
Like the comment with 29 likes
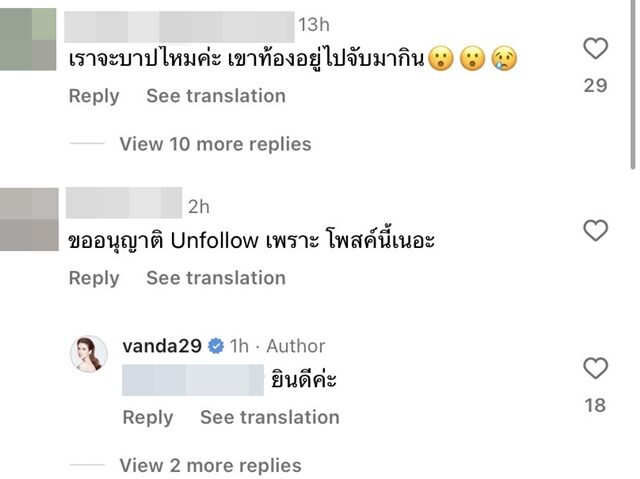(595, 48)
